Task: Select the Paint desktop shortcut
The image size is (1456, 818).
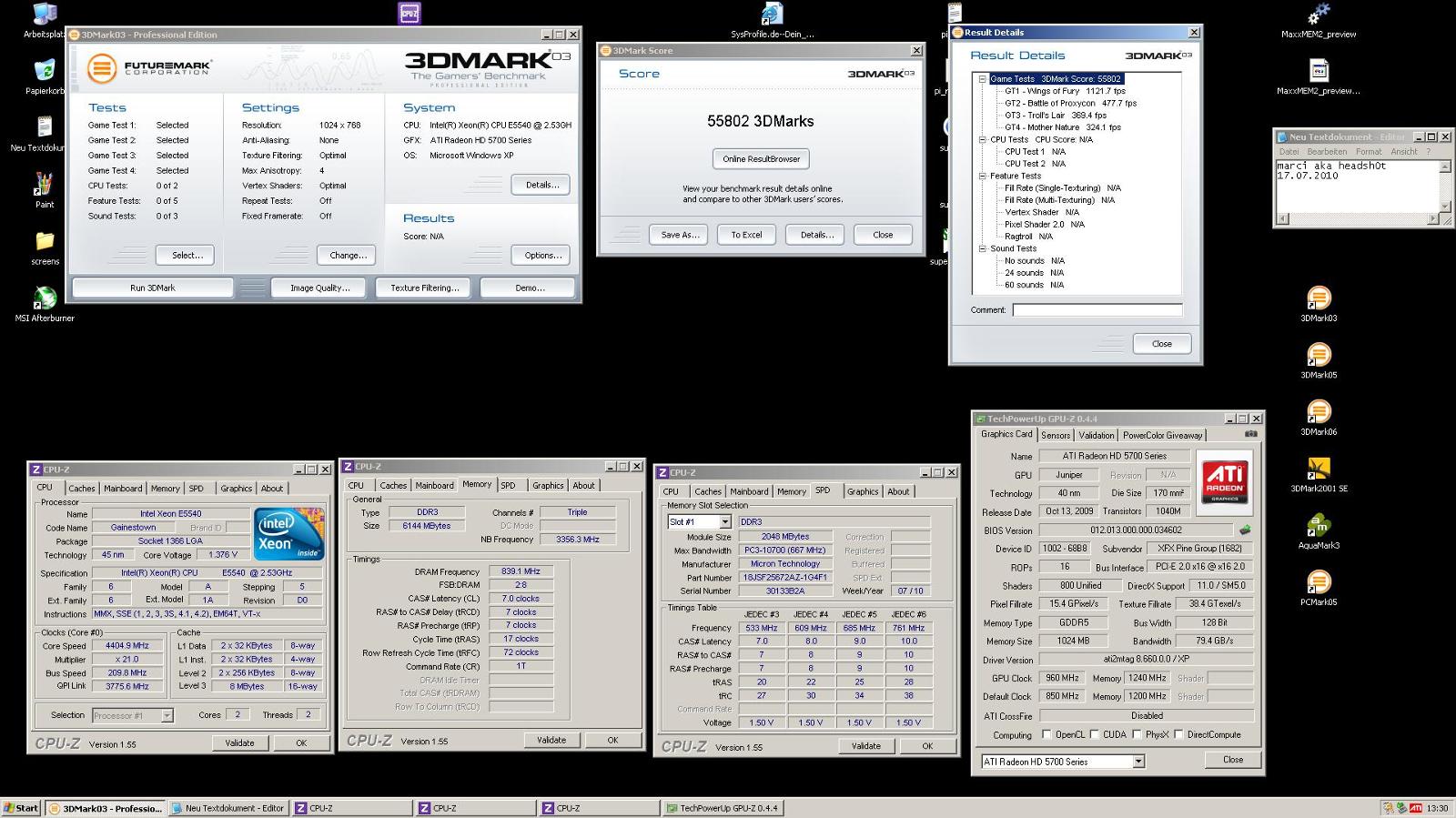Action: tap(44, 183)
